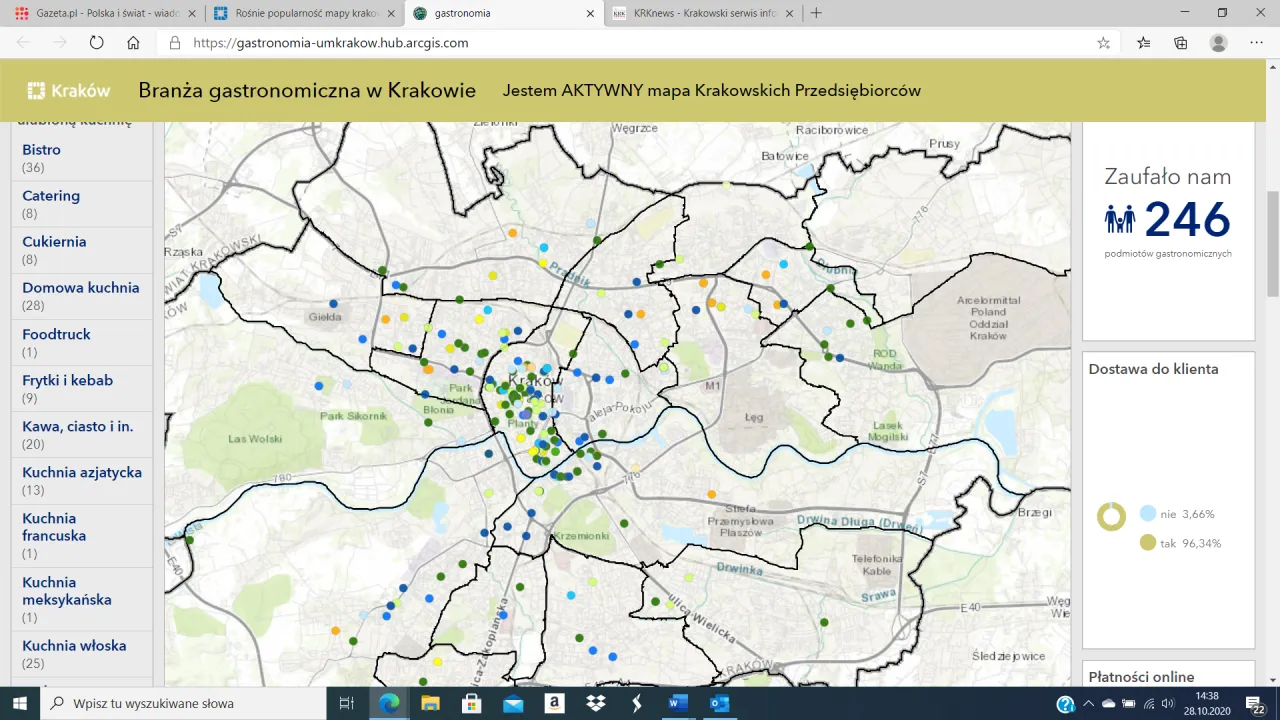Open Dropbox from the taskbar
The width and height of the screenshot is (1280, 720).
coord(595,703)
